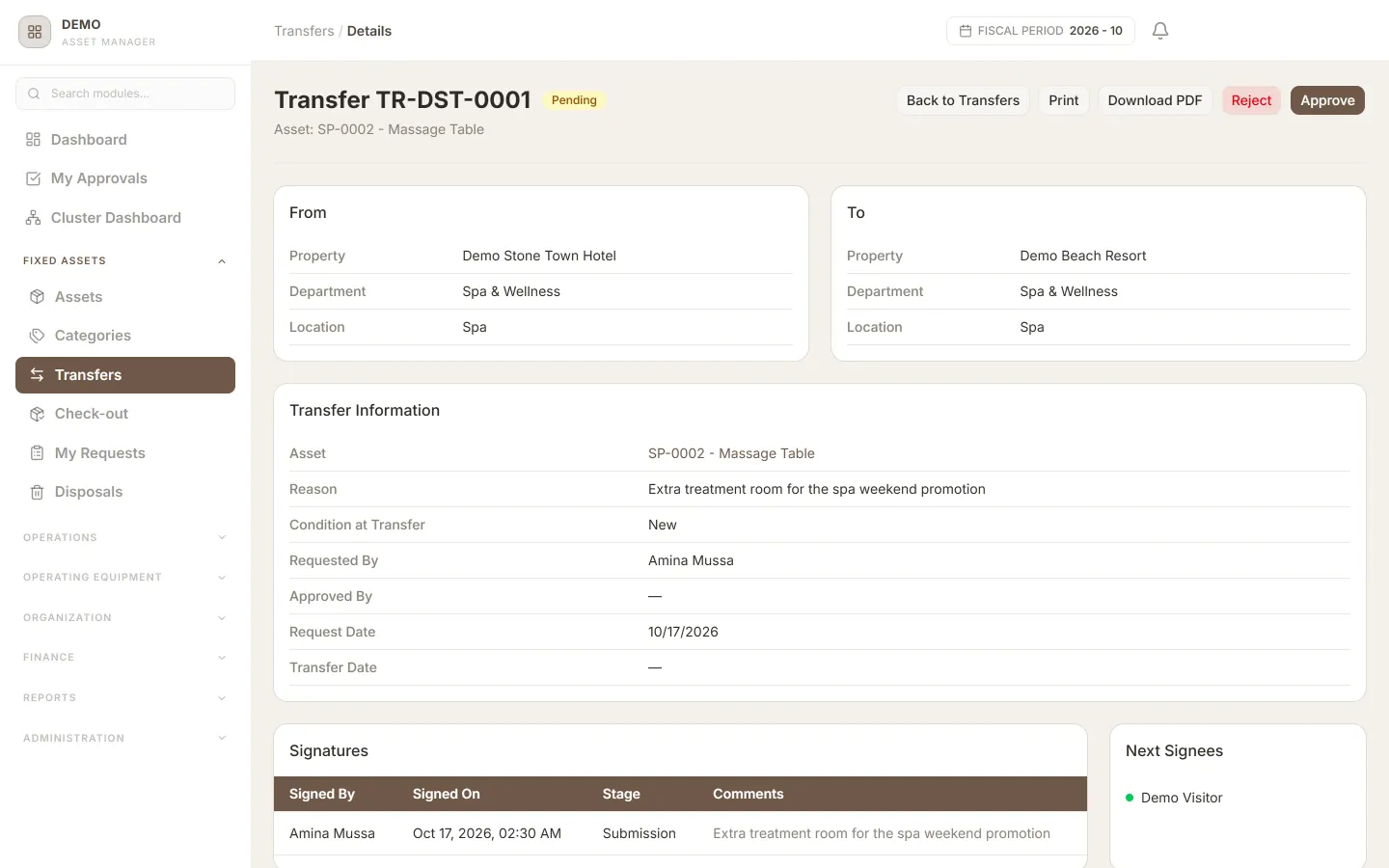Focus the Search modules field
This screenshot has width=1389, height=868.
[125, 94]
